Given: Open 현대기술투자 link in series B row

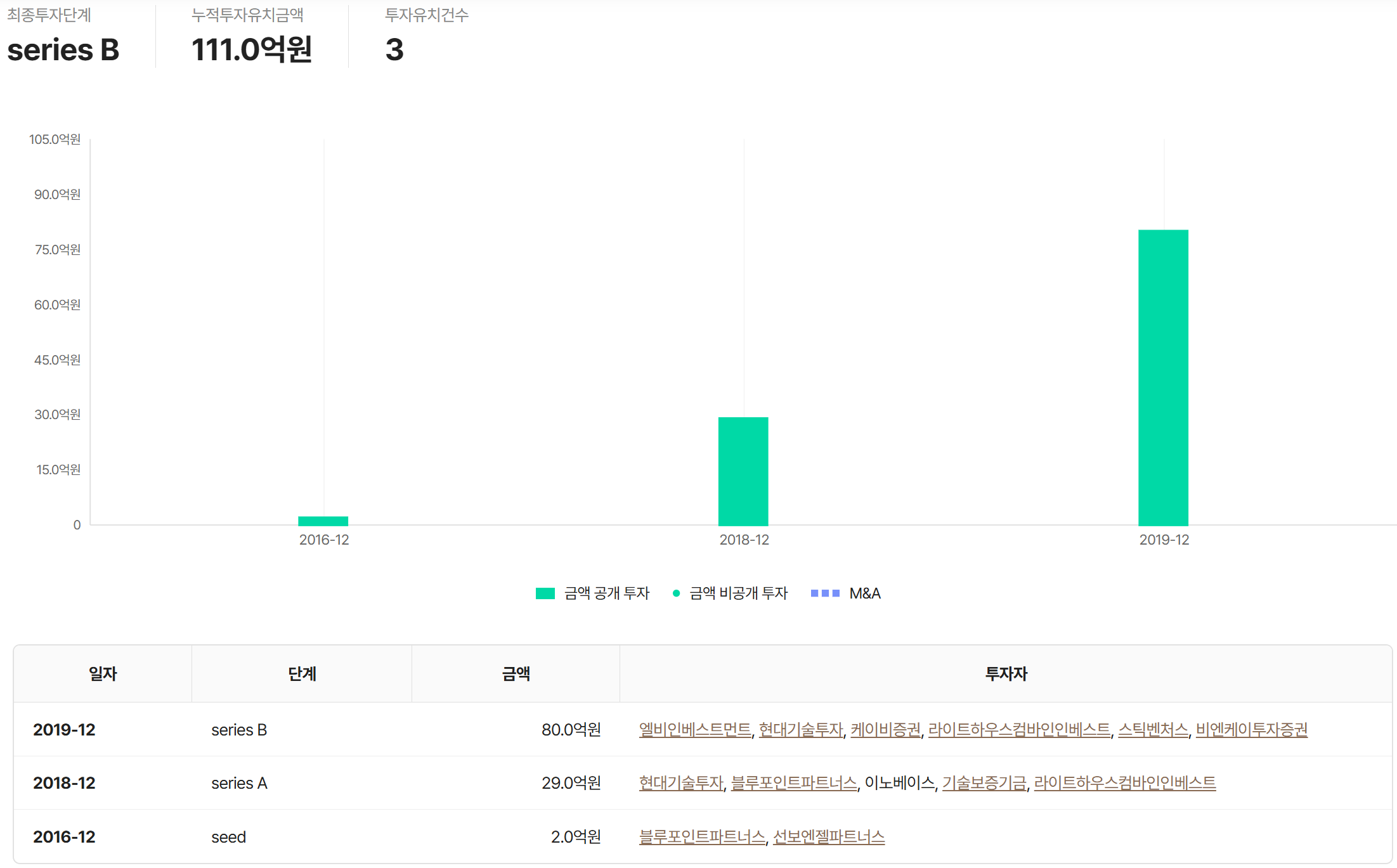Looking at the screenshot, I should (800, 730).
